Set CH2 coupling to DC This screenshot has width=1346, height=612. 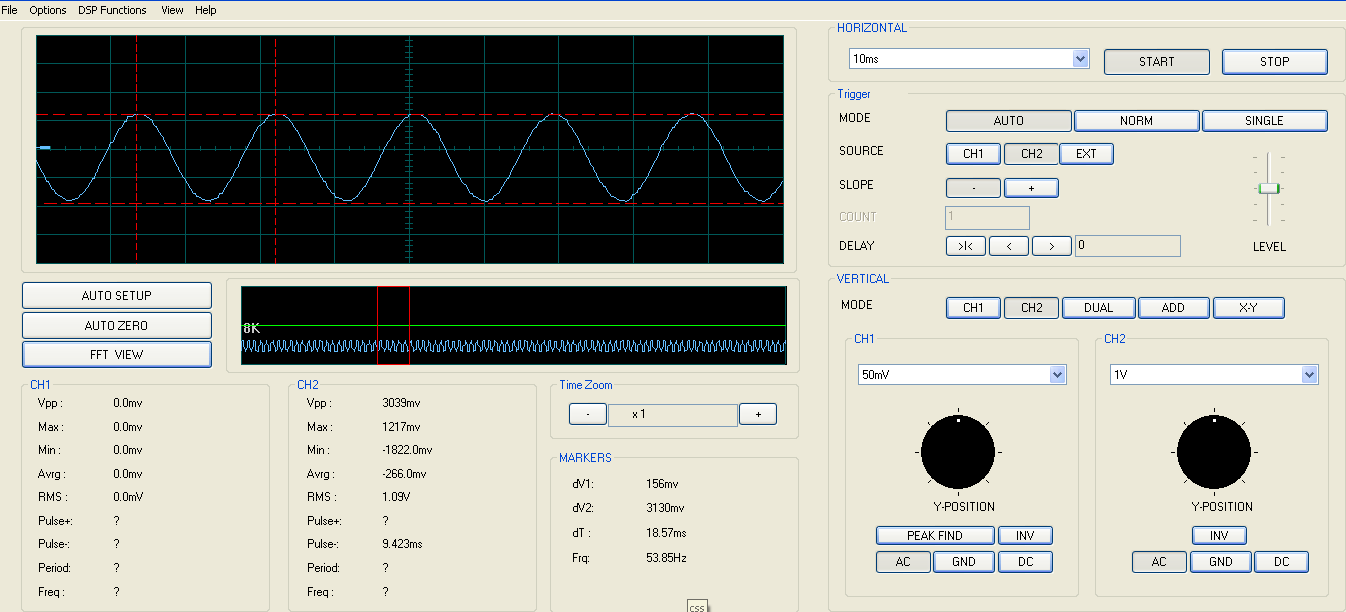1282,562
